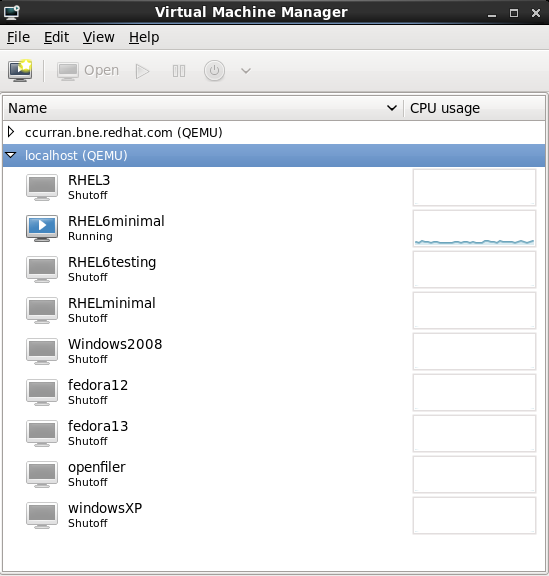Click the Running status under RHEL6minimal
549x576 pixels.
[90, 236]
